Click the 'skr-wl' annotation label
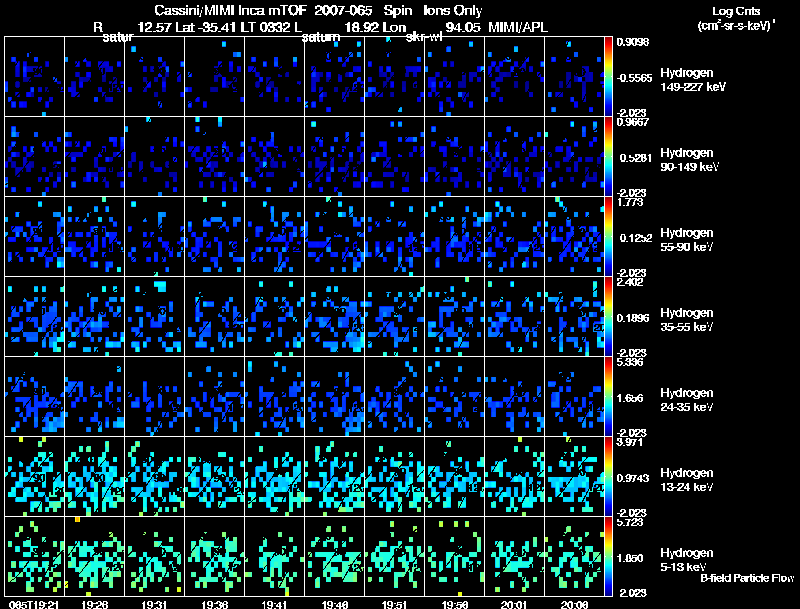800x609 pixels. pos(423,37)
